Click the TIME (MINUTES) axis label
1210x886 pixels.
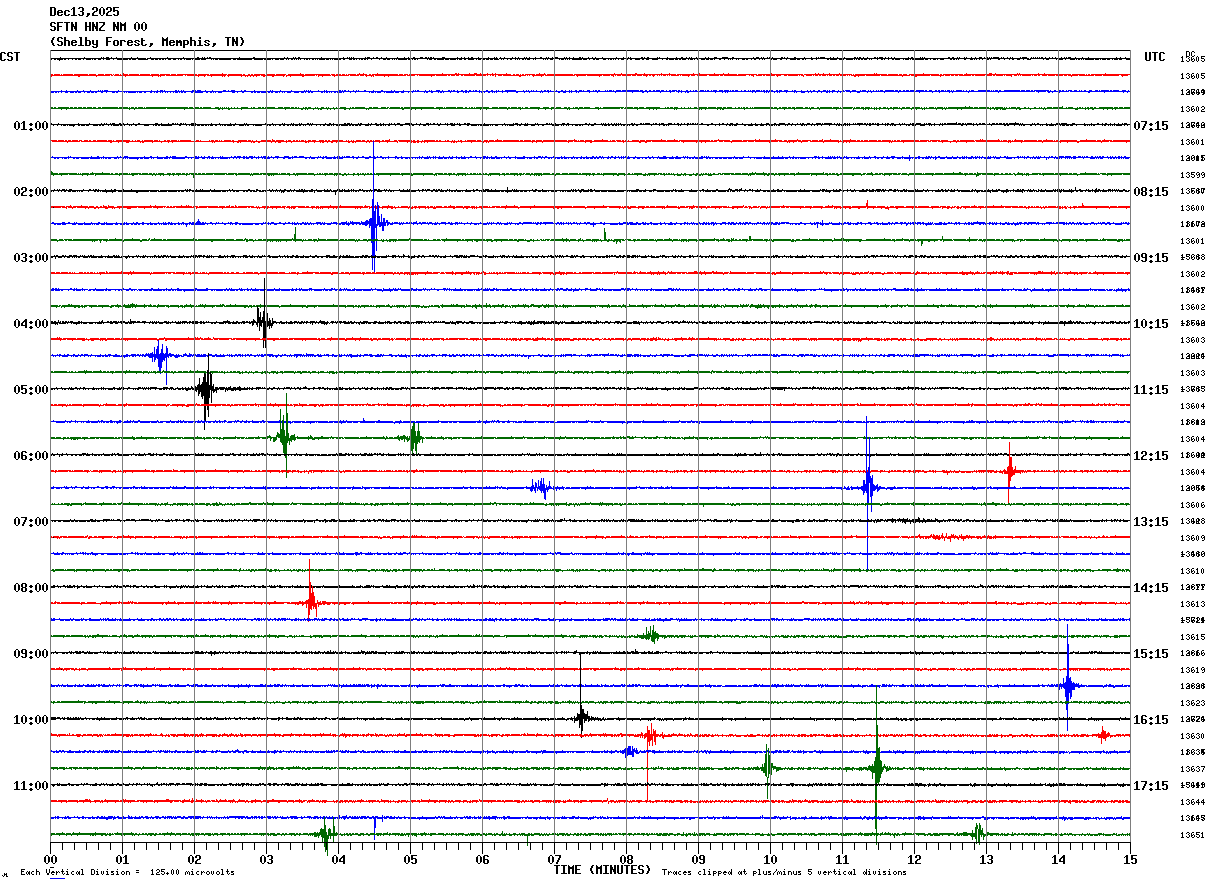(602, 870)
